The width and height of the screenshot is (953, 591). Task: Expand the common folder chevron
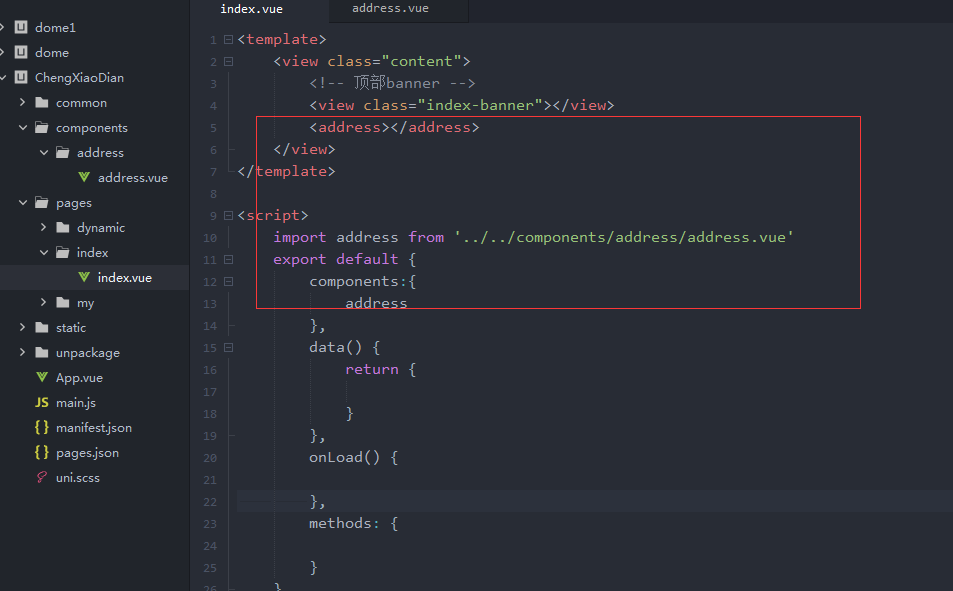tap(22, 102)
